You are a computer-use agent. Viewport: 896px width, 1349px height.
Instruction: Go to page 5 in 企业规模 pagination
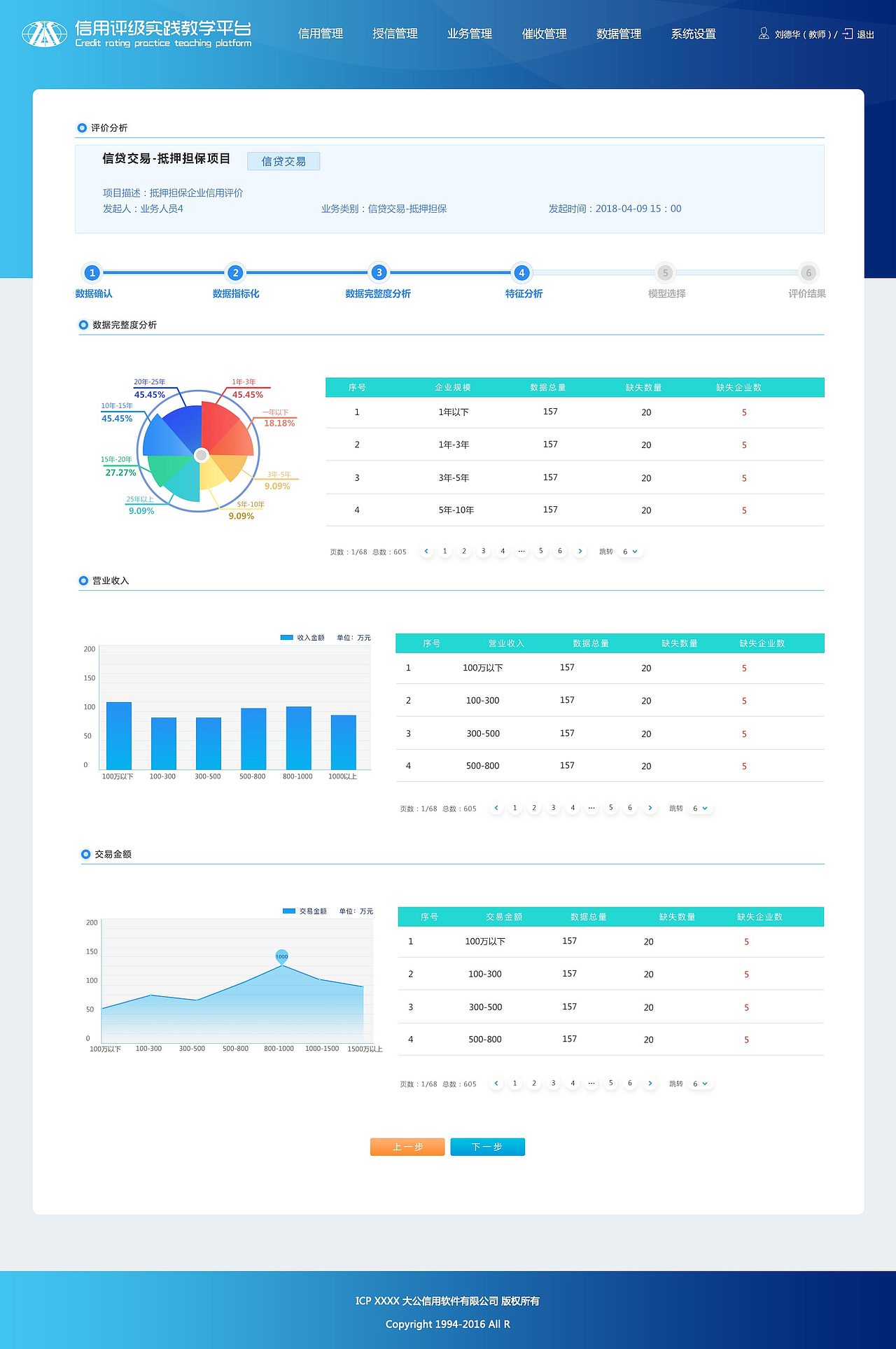[x=540, y=551]
